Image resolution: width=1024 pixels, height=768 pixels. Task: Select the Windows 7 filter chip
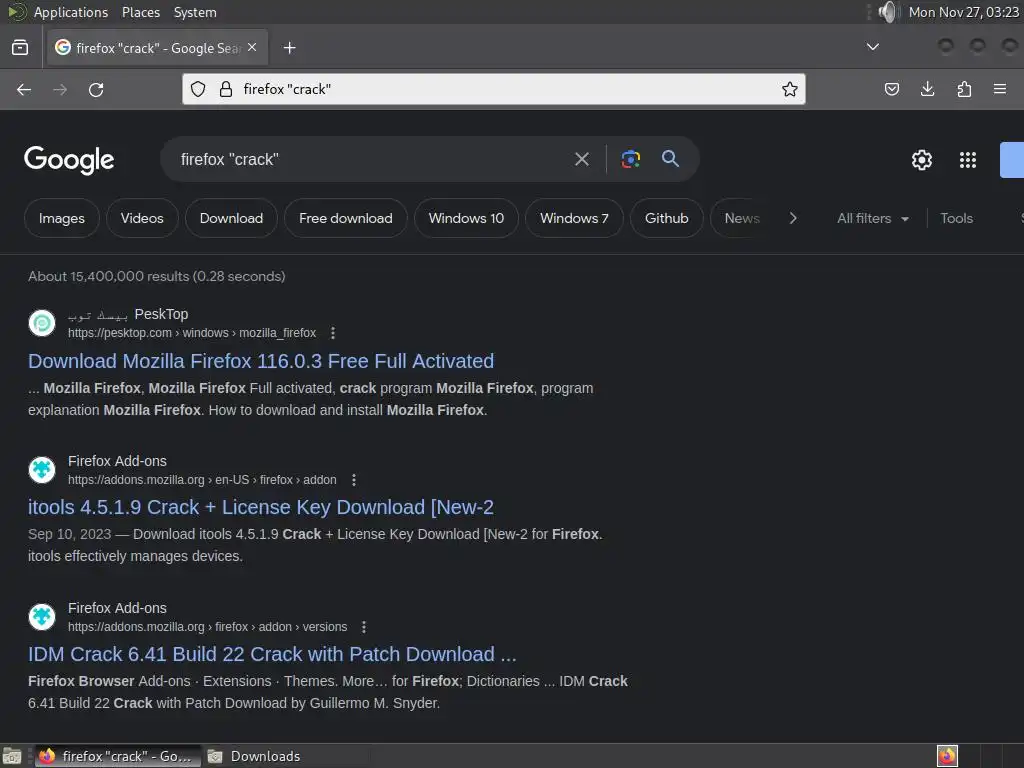[574, 218]
